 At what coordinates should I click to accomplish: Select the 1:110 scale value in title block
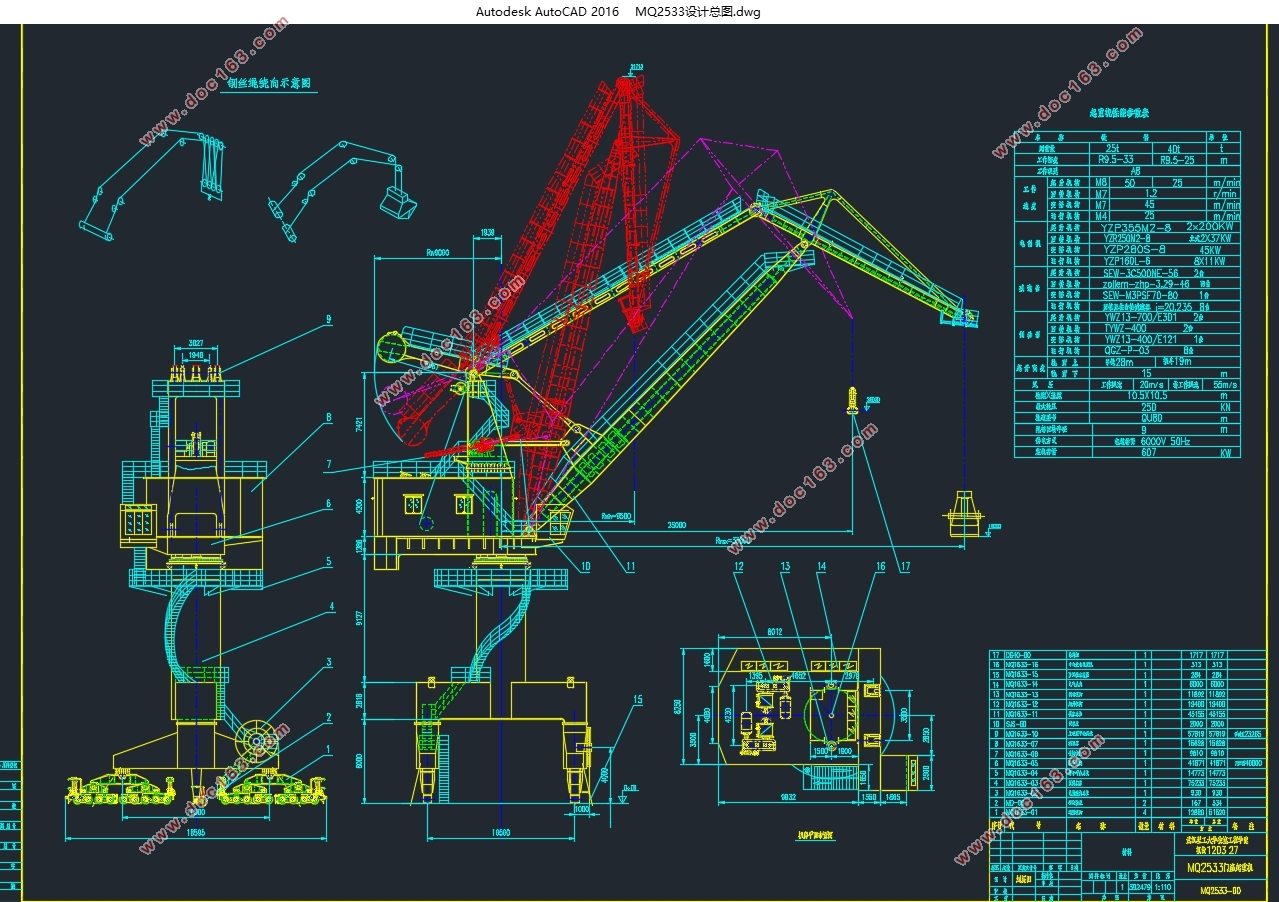coord(1163,887)
